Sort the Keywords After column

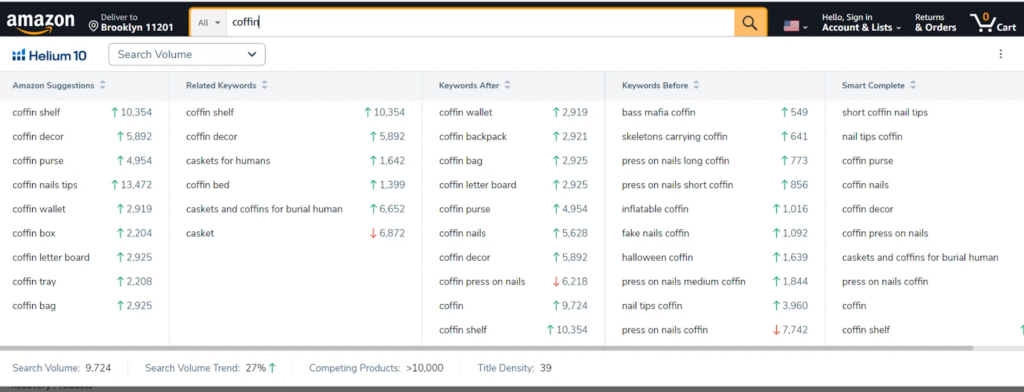(x=507, y=86)
